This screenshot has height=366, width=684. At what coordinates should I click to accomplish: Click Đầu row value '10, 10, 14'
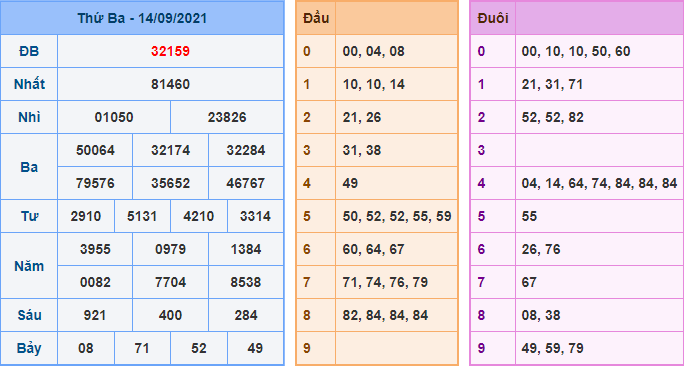[x=374, y=84]
